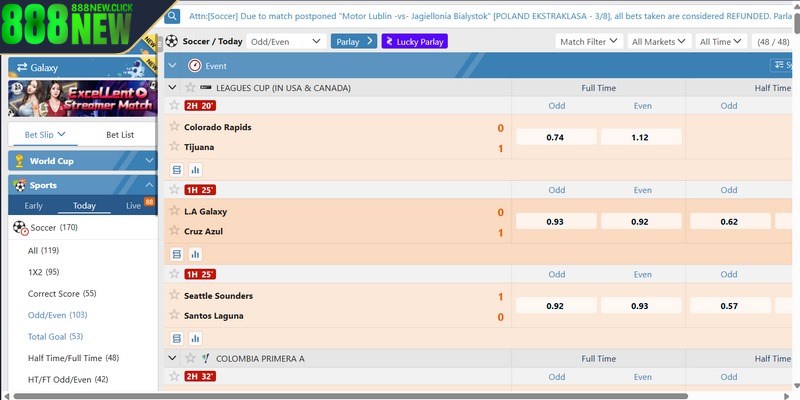Click the Event clock icon

point(194,65)
